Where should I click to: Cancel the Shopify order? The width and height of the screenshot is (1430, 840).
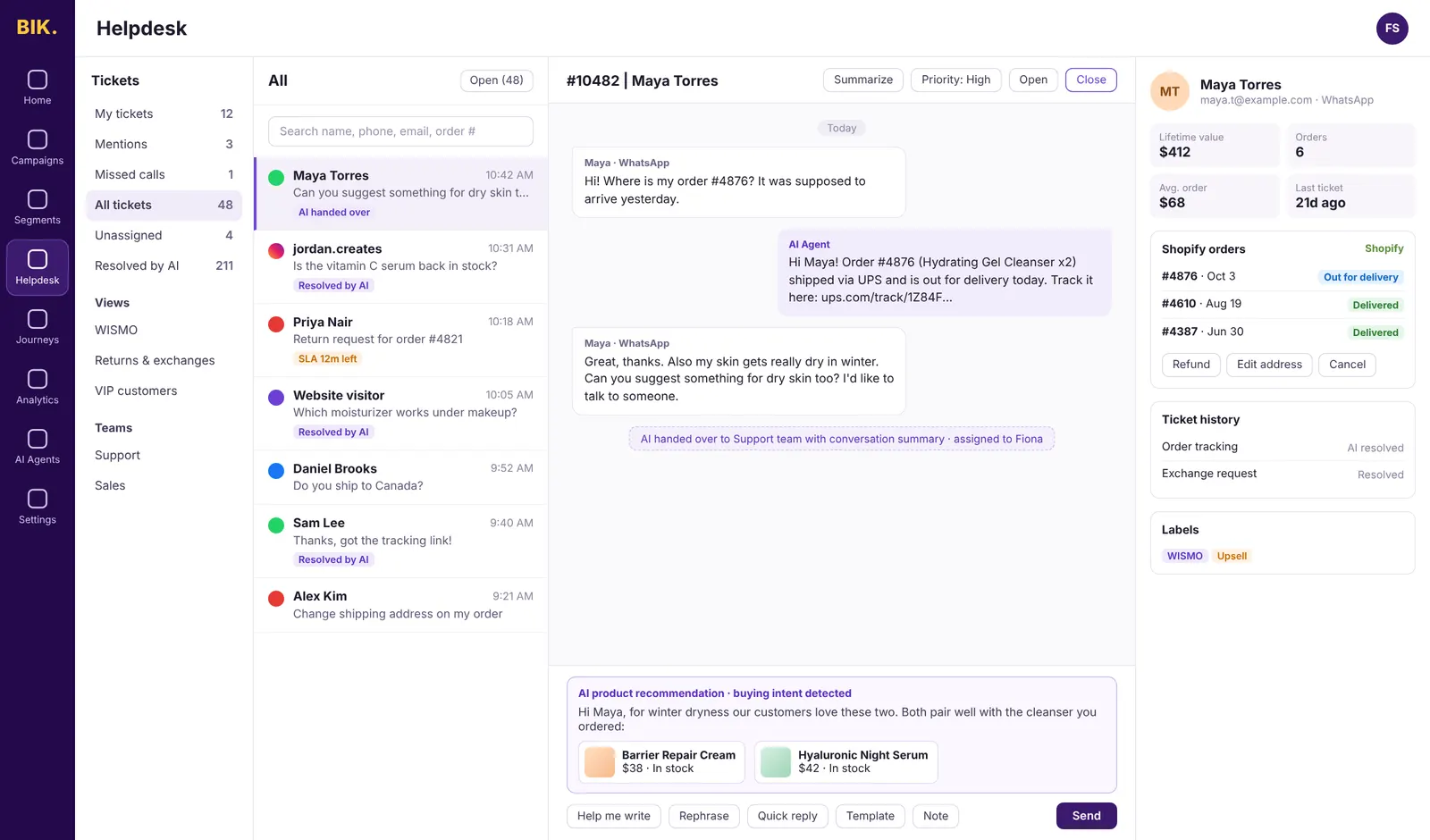tap(1347, 365)
